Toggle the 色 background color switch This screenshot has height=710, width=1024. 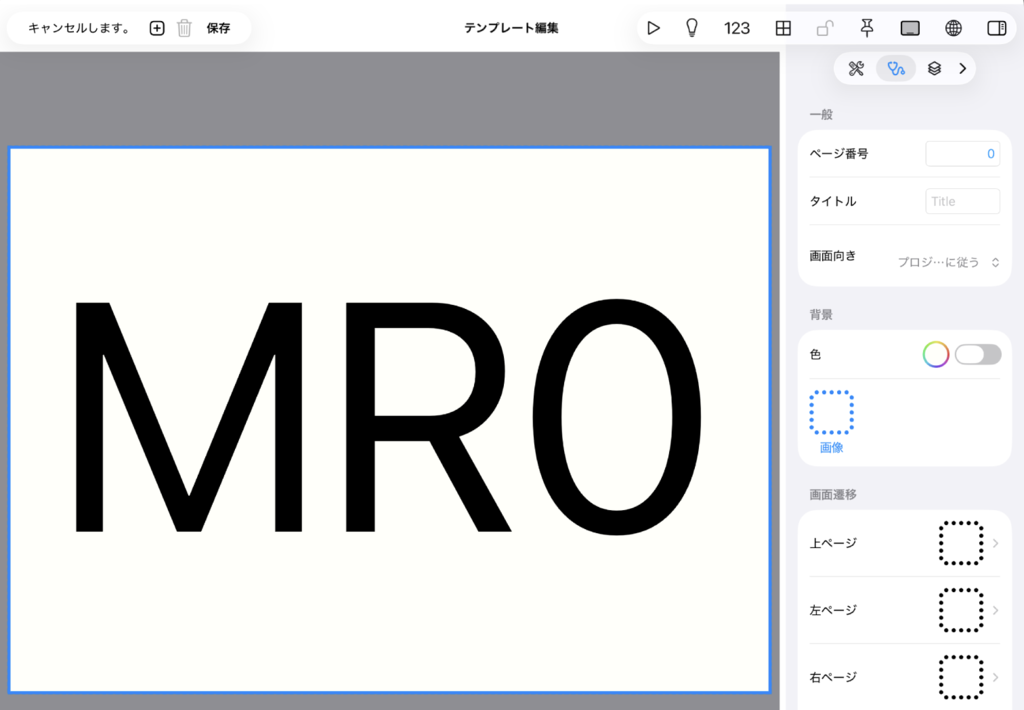(978, 355)
